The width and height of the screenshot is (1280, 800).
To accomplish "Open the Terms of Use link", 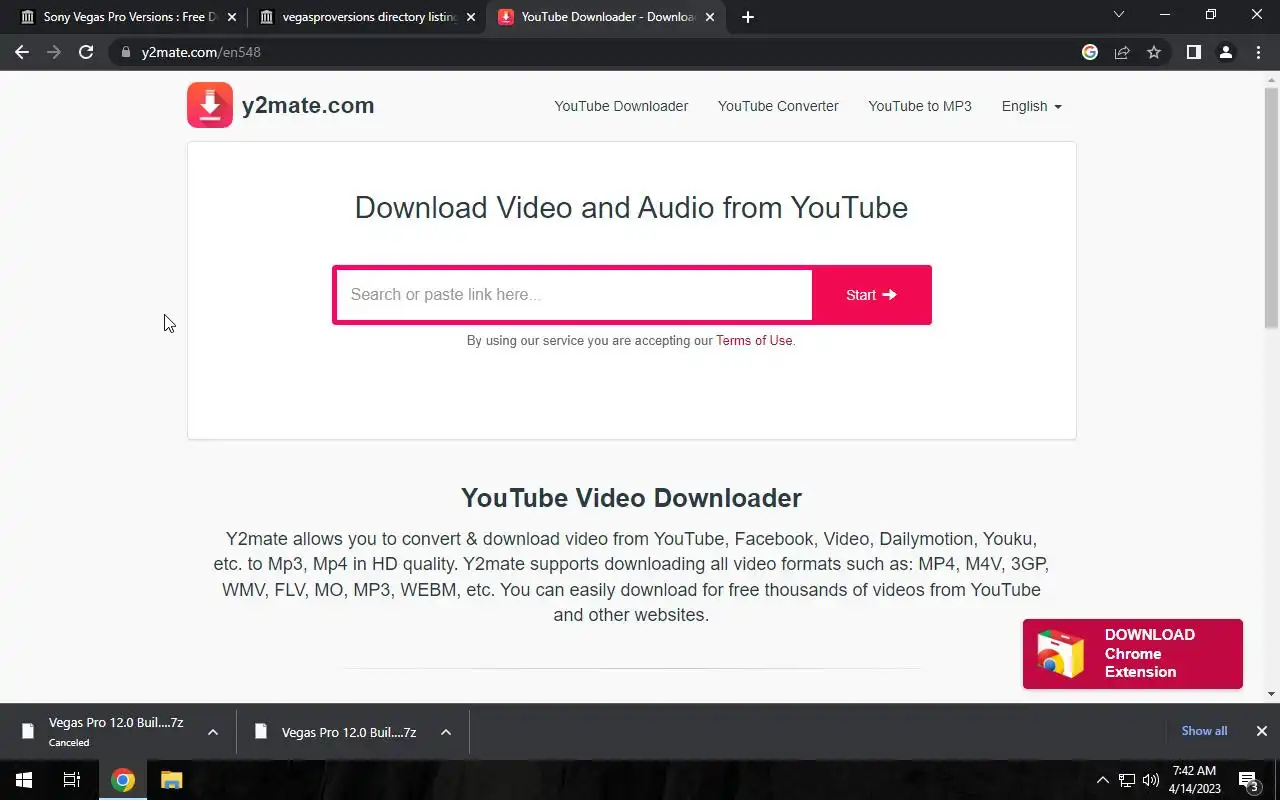I will [x=754, y=340].
